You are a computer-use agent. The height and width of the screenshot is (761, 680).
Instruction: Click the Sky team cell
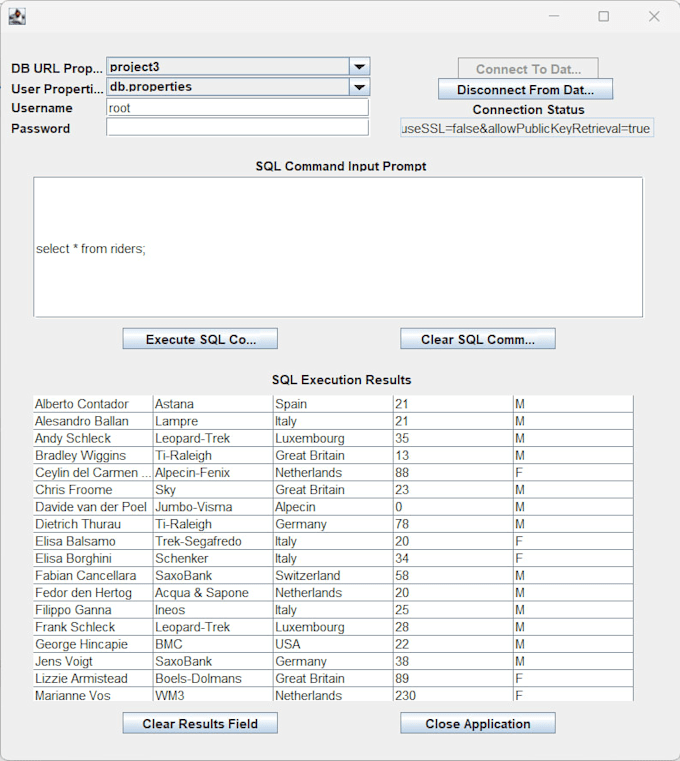click(x=213, y=490)
